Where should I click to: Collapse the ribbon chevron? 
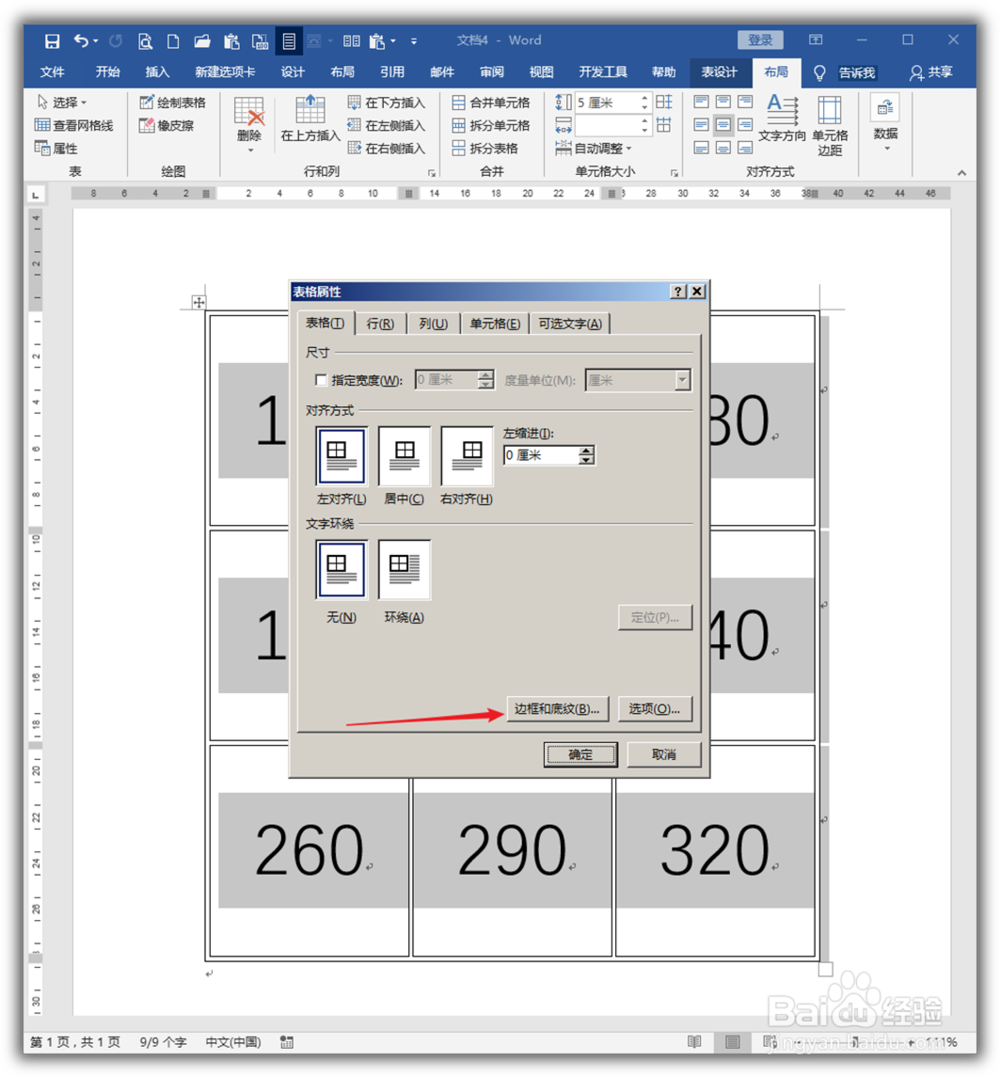(x=962, y=173)
